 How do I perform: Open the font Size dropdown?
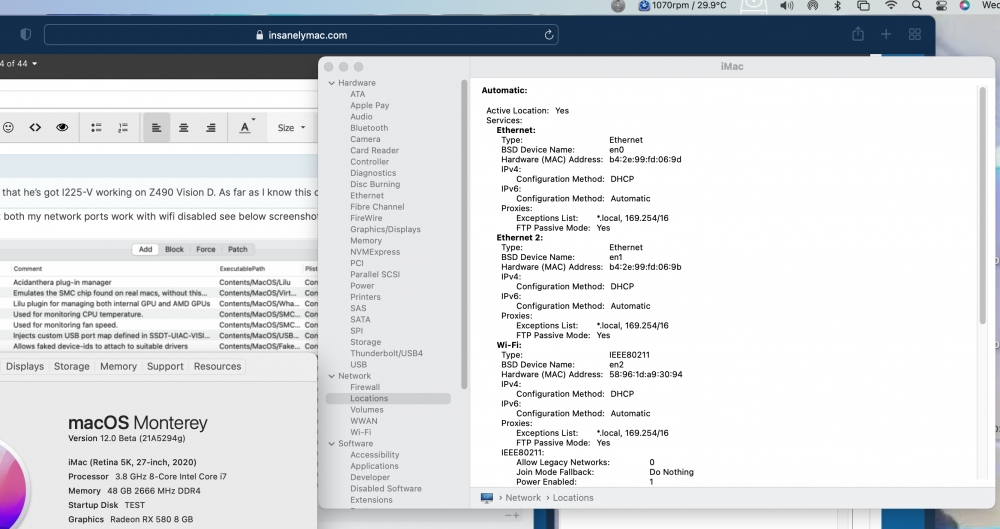291,128
